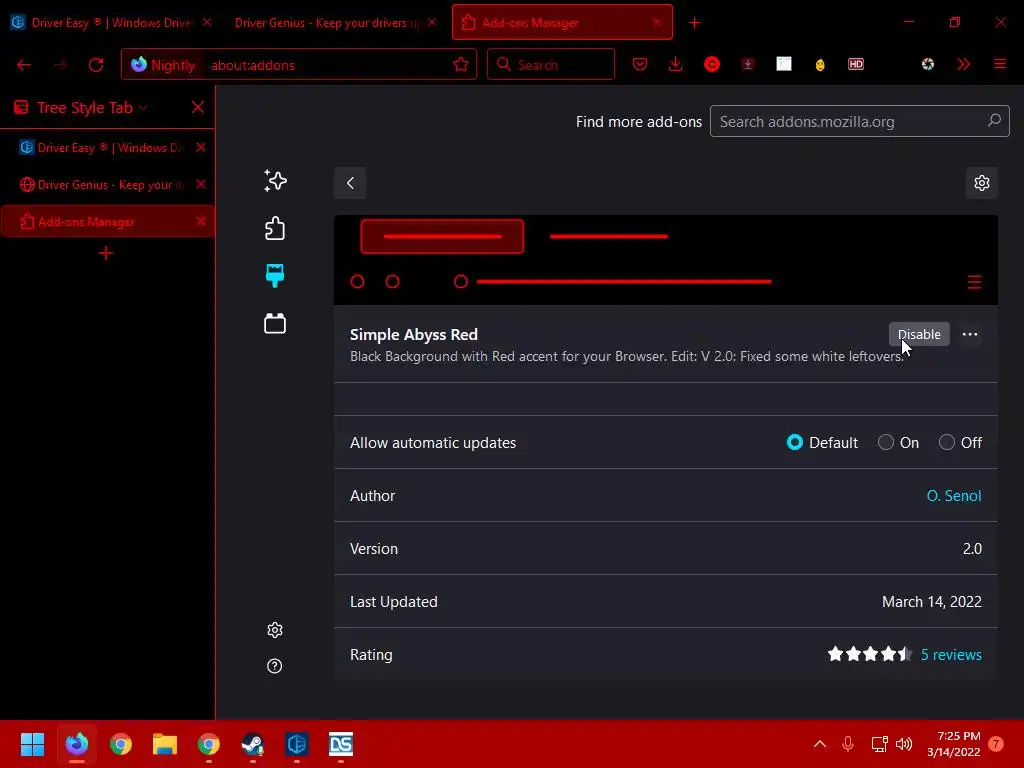Open author O. Senol link
1024x768 pixels.
click(x=953, y=496)
